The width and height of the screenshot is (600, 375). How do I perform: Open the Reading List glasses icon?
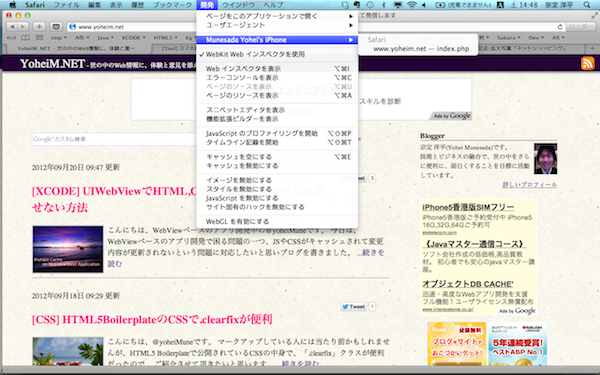[11, 38]
